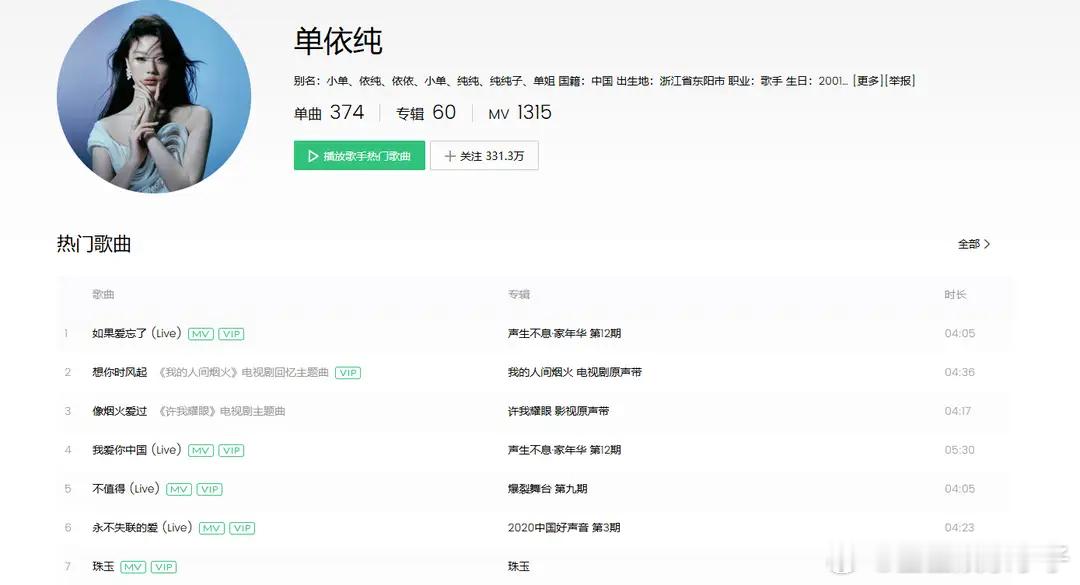The image size is (1080, 585).
Task: Open the song 永不失联的爱 (Live)
Action: [x=142, y=528]
